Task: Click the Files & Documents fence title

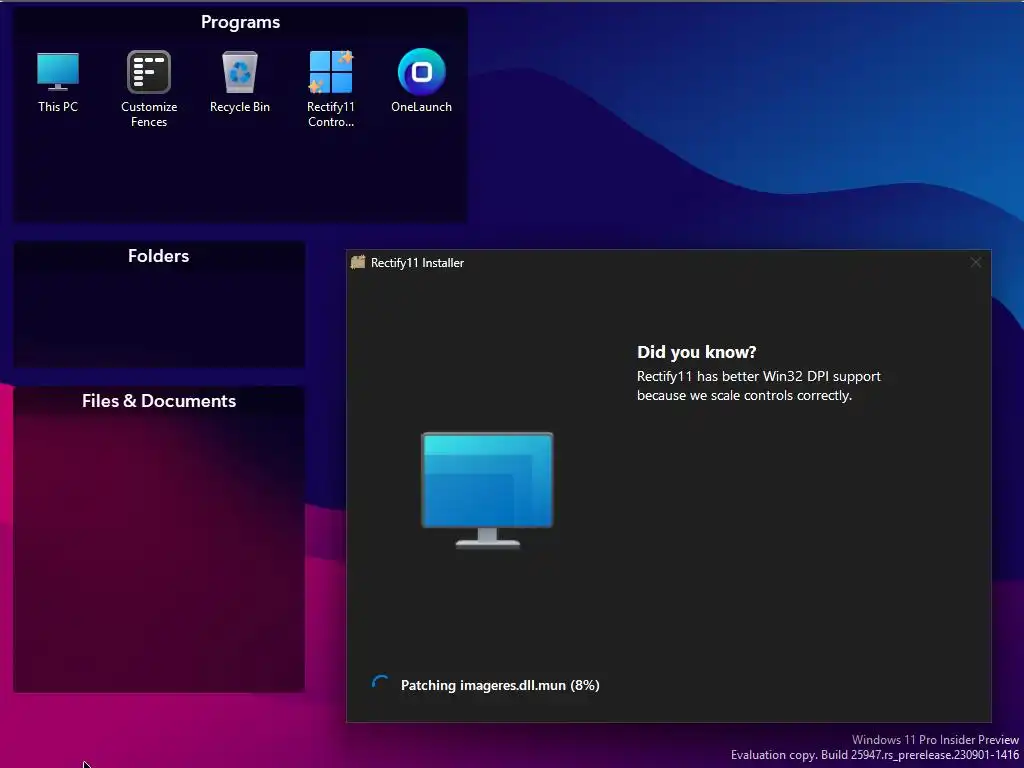Action: point(159,401)
